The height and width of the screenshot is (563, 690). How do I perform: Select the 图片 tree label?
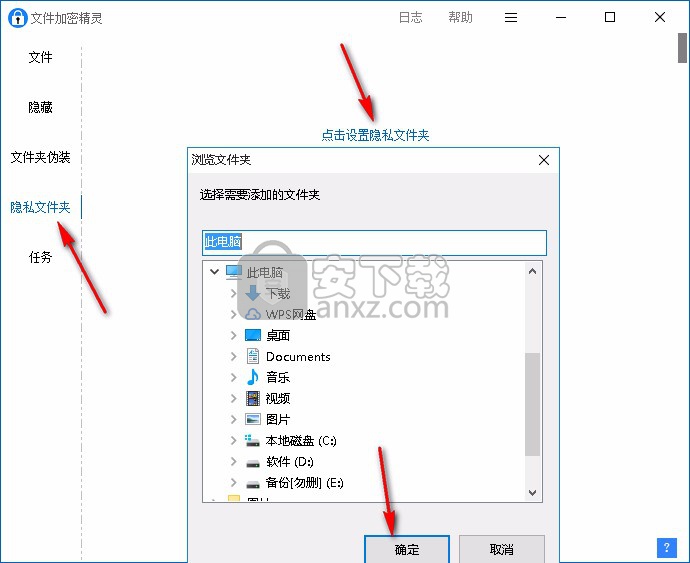[278, 419]
